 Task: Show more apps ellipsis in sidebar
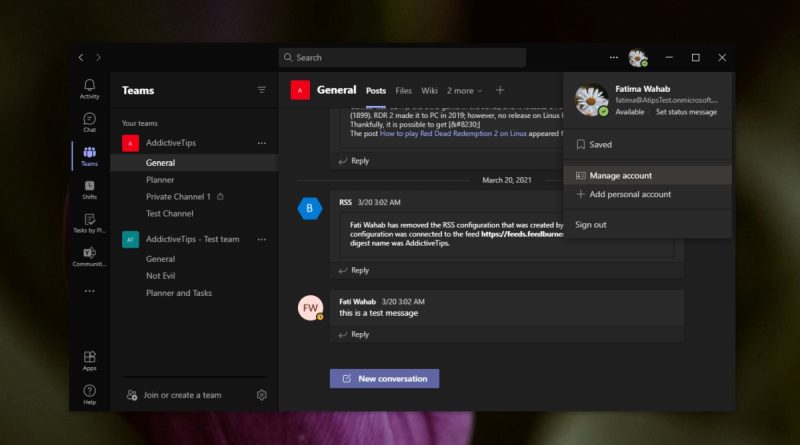(89, 291)
